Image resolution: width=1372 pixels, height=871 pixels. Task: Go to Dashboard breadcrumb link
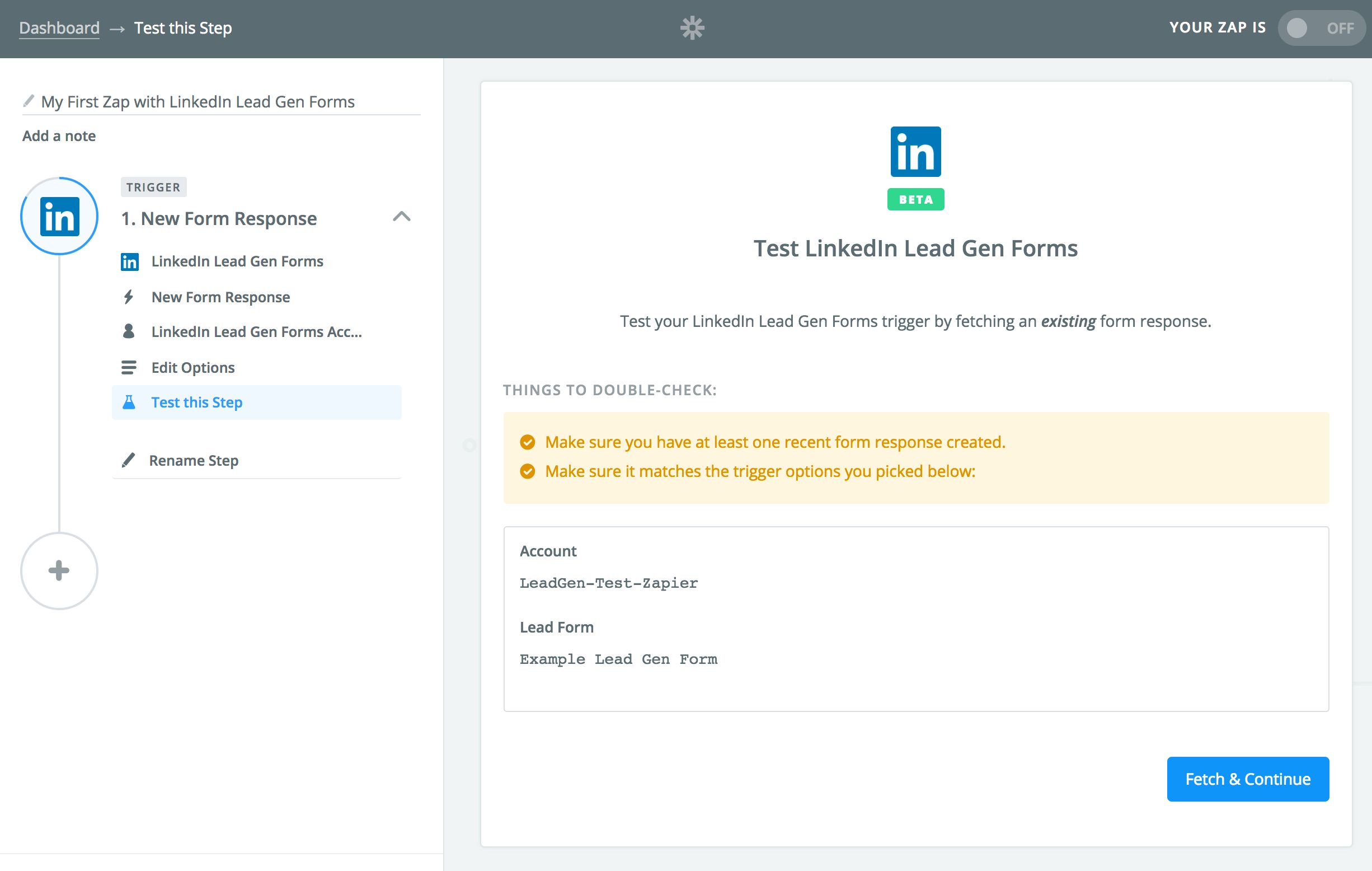(x=59, y=28)
